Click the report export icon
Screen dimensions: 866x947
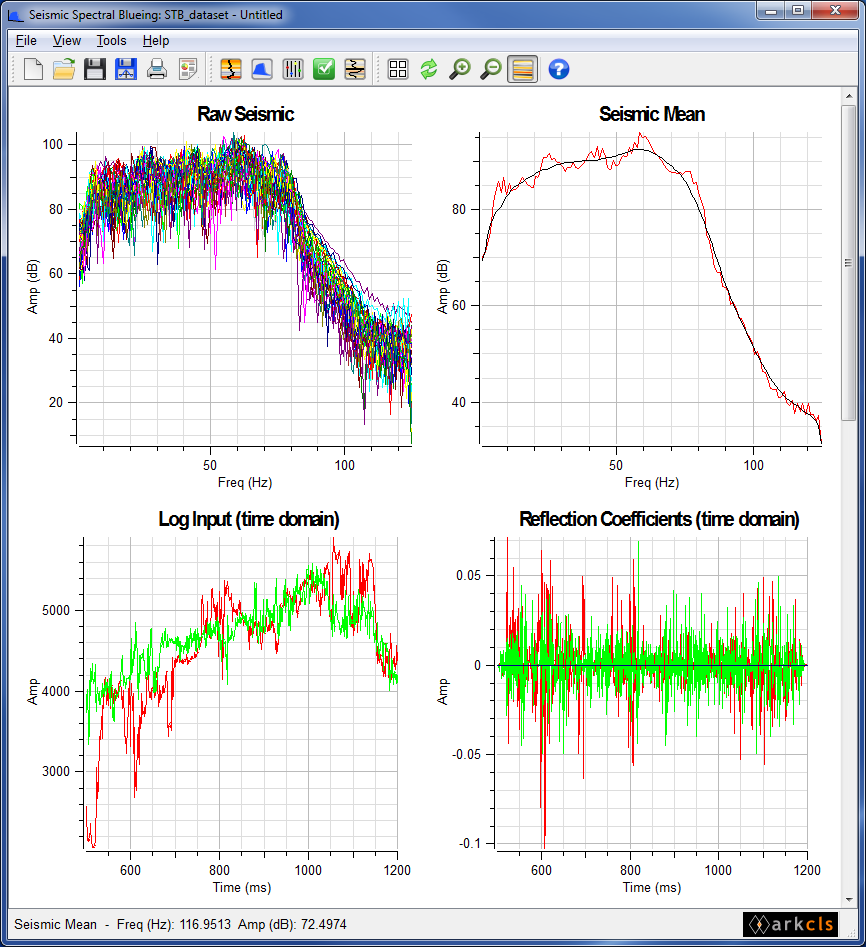click(188, 69)
